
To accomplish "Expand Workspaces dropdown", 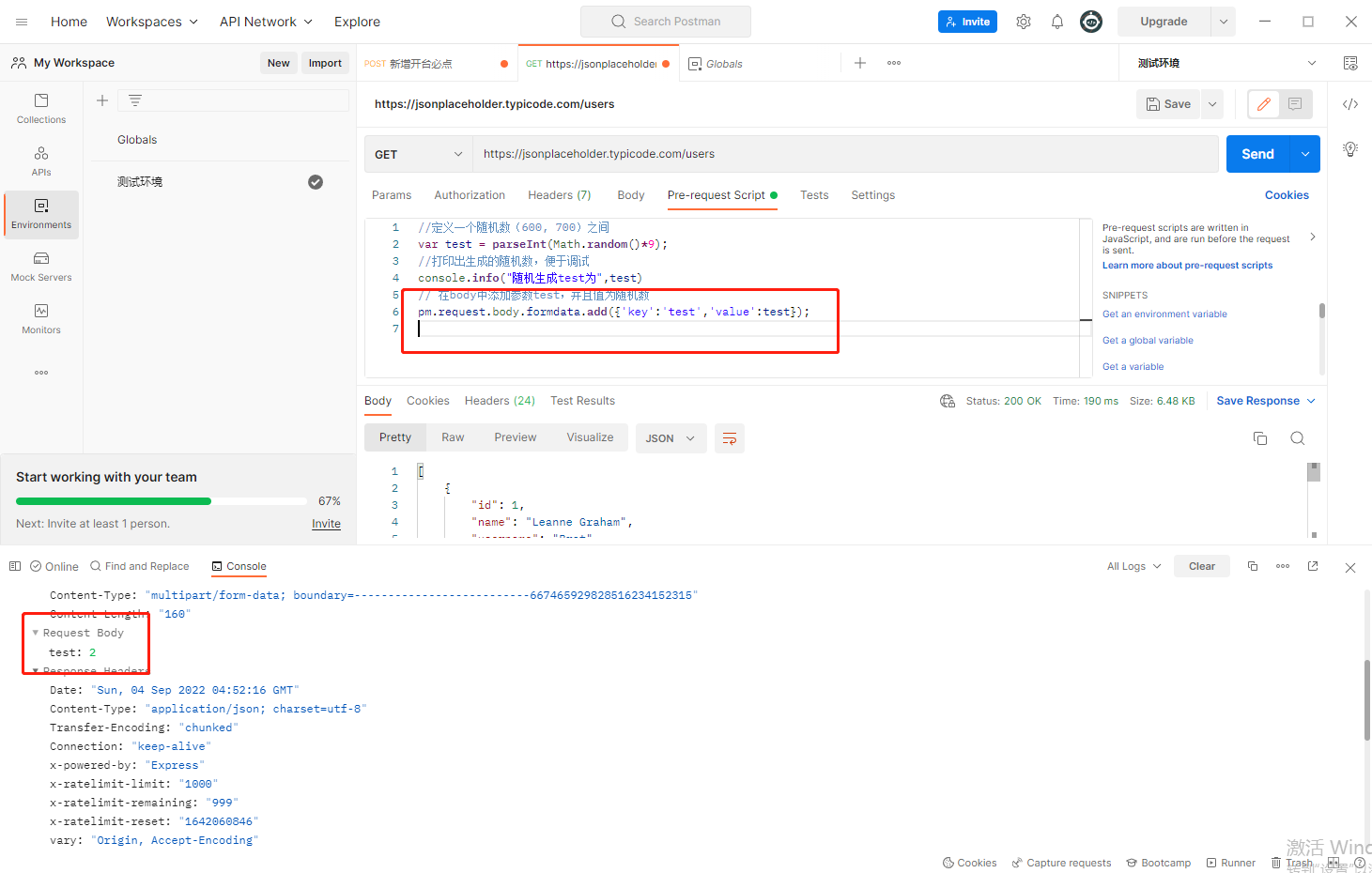I will point(152,22).
